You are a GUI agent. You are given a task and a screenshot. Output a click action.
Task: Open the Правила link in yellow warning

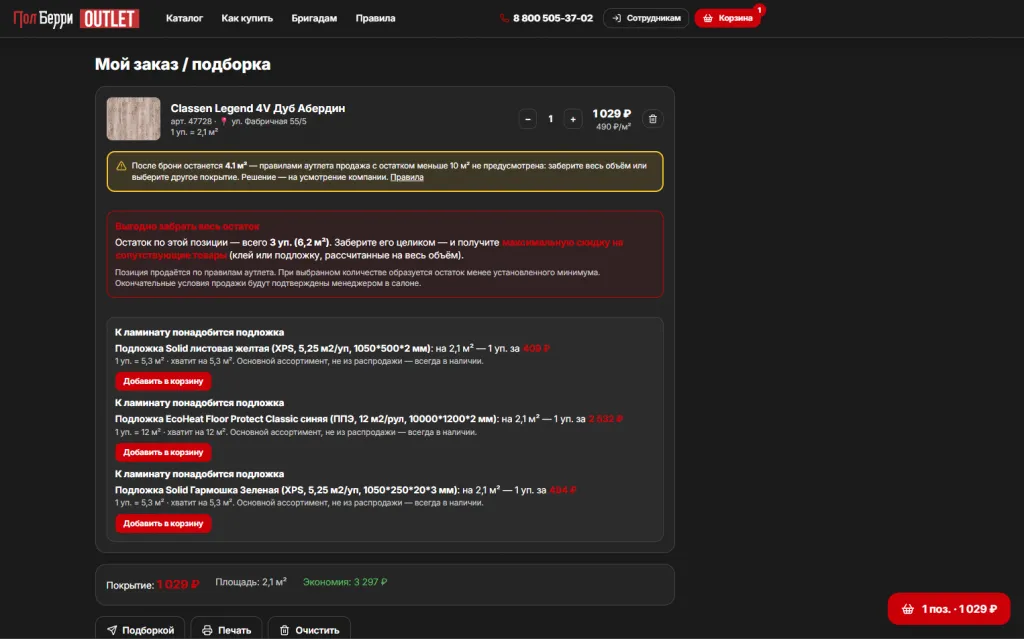pyautogui.click(x=407, y=177)
